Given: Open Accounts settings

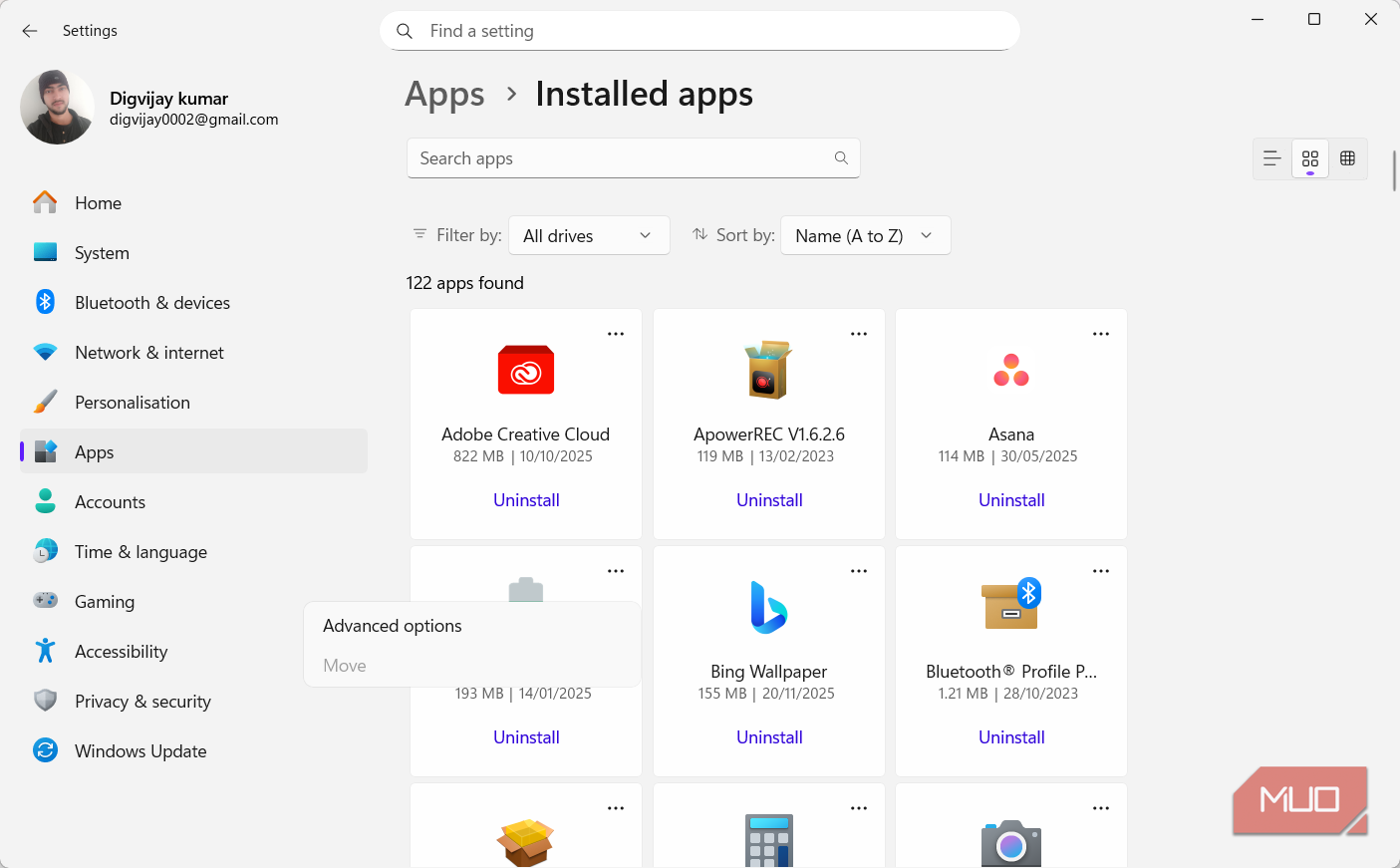Looking at the screenshot, I should pyautogui.click(x=193, y=502).
